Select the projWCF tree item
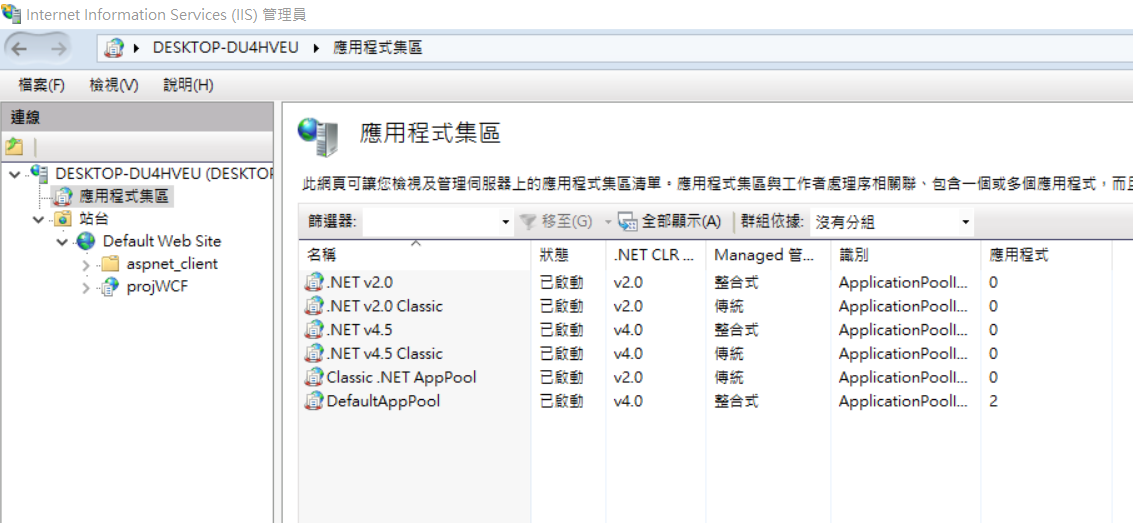 157,287
